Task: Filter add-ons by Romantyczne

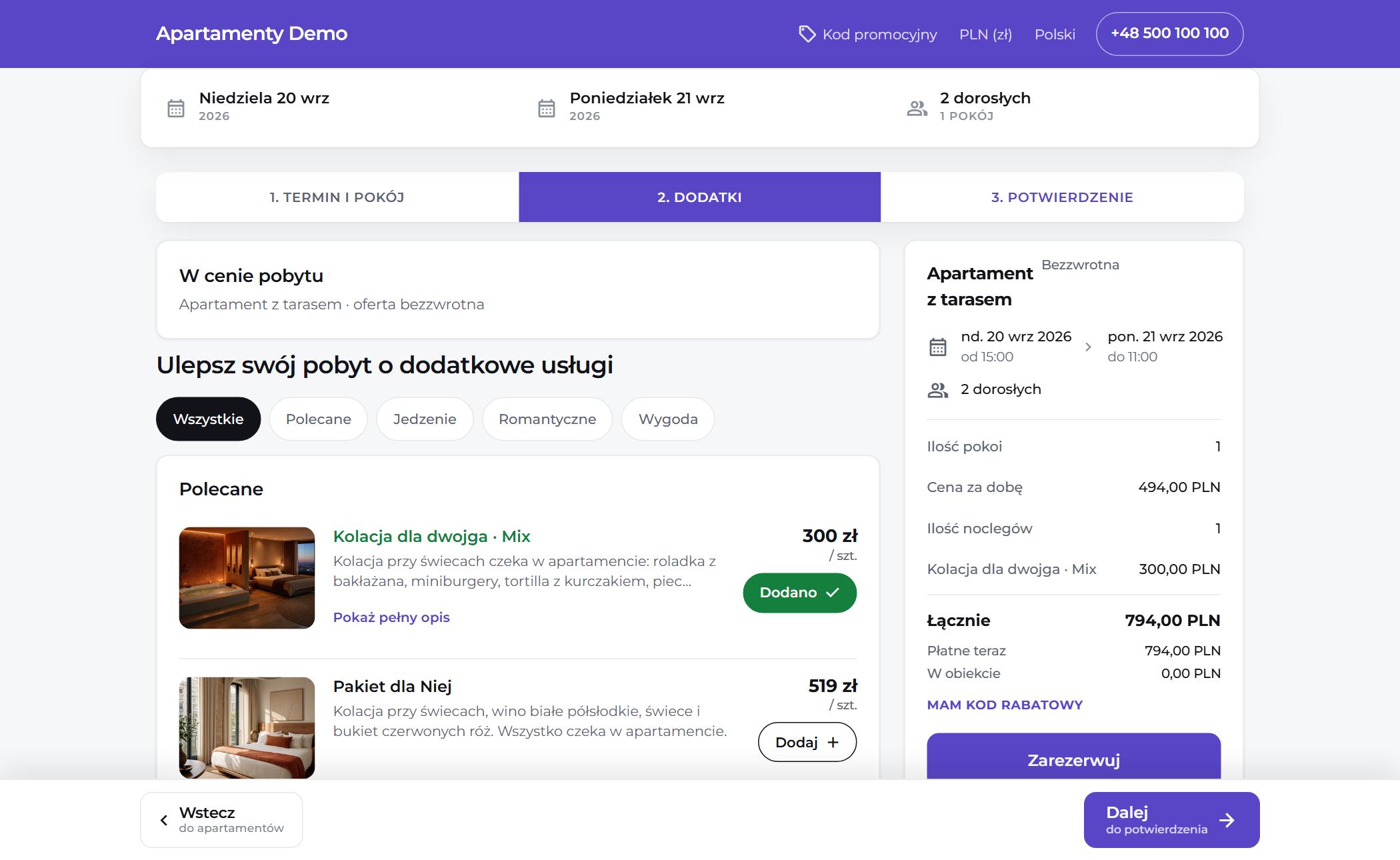Action: (547, 419)
